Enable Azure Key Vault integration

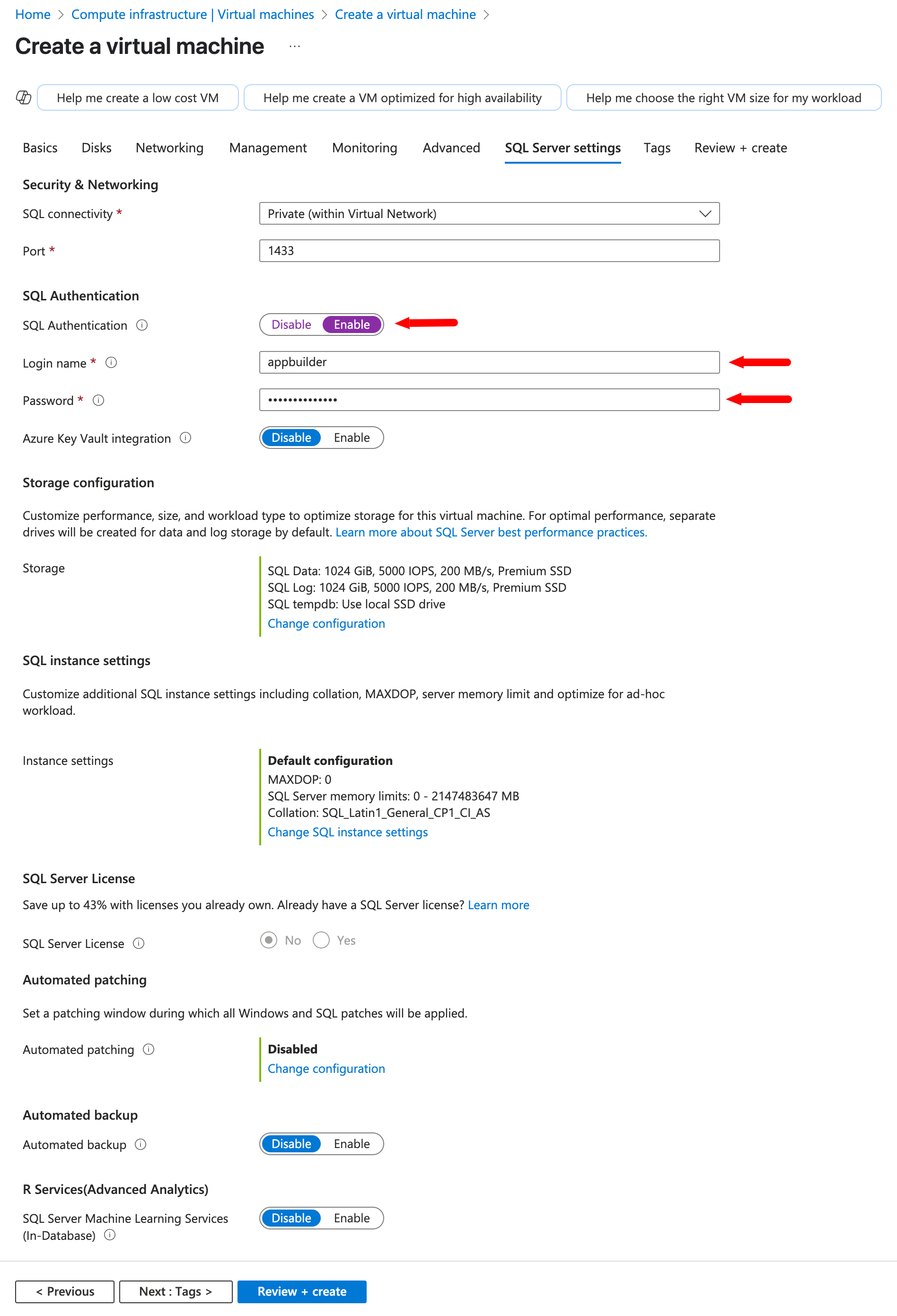point(351,438)
